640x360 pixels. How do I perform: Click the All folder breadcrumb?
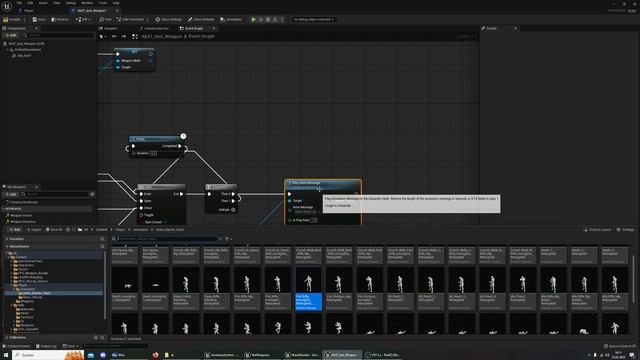click(86, 229)
